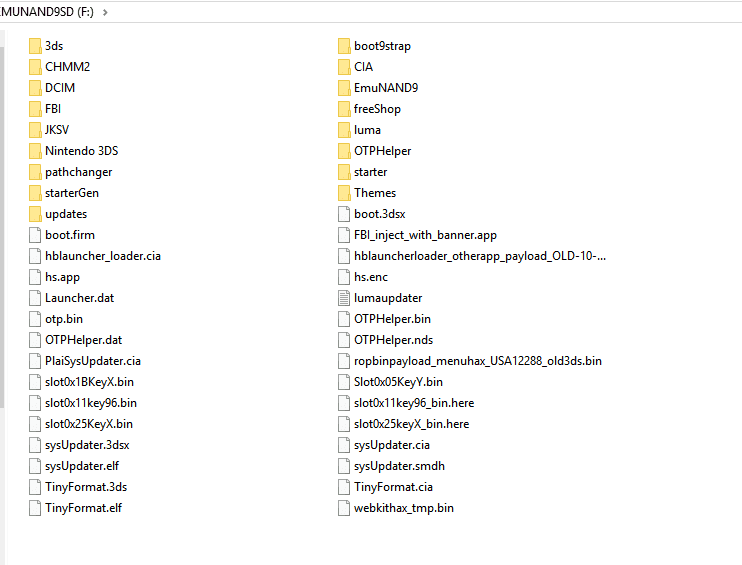Select the file name sysUpdater.elf
Viewport: 742px width, 565px height.
point(82,466)
